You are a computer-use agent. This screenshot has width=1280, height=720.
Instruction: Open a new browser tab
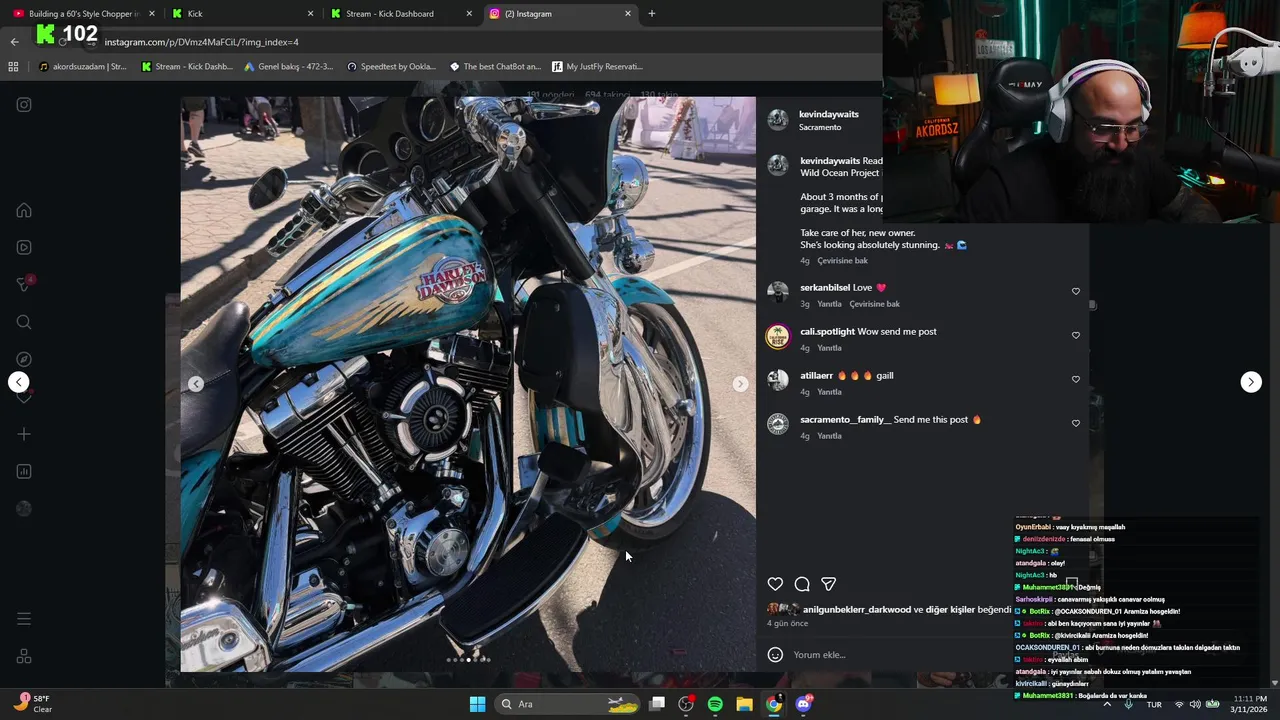tap(652, 14)
